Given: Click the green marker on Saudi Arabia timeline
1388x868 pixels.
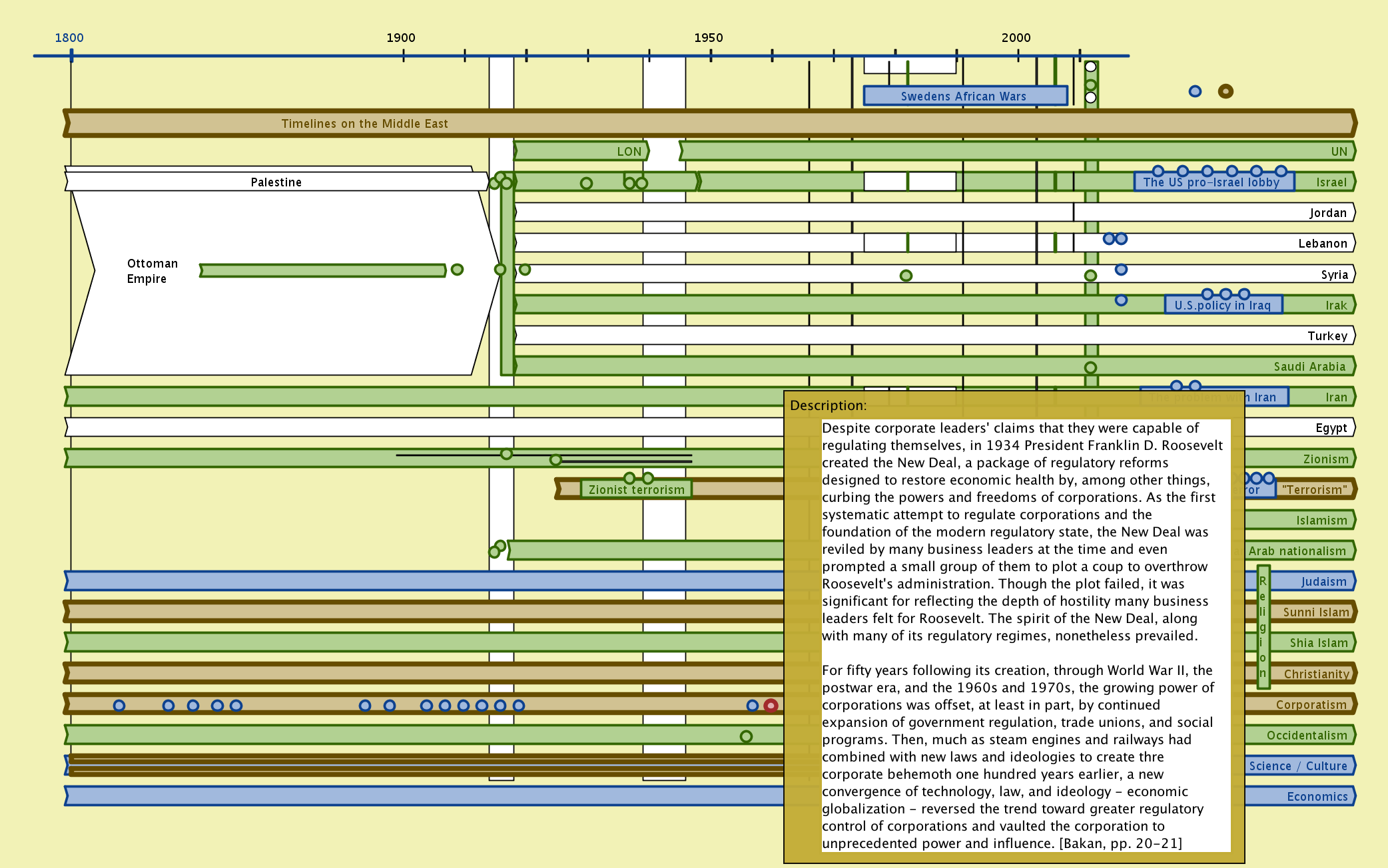Looking at the screenshot, I should (1090, 367).
